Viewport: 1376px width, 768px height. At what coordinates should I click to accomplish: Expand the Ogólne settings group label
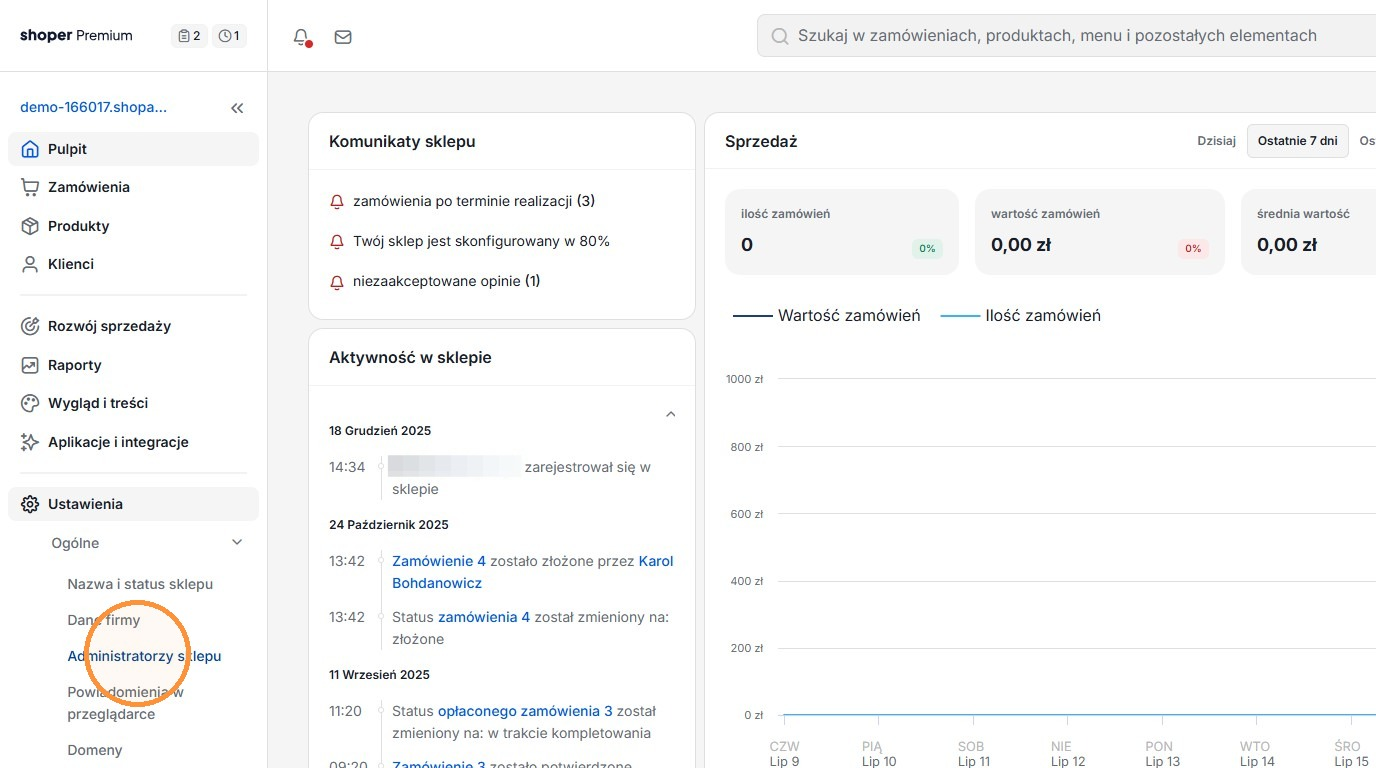point(76,543)
